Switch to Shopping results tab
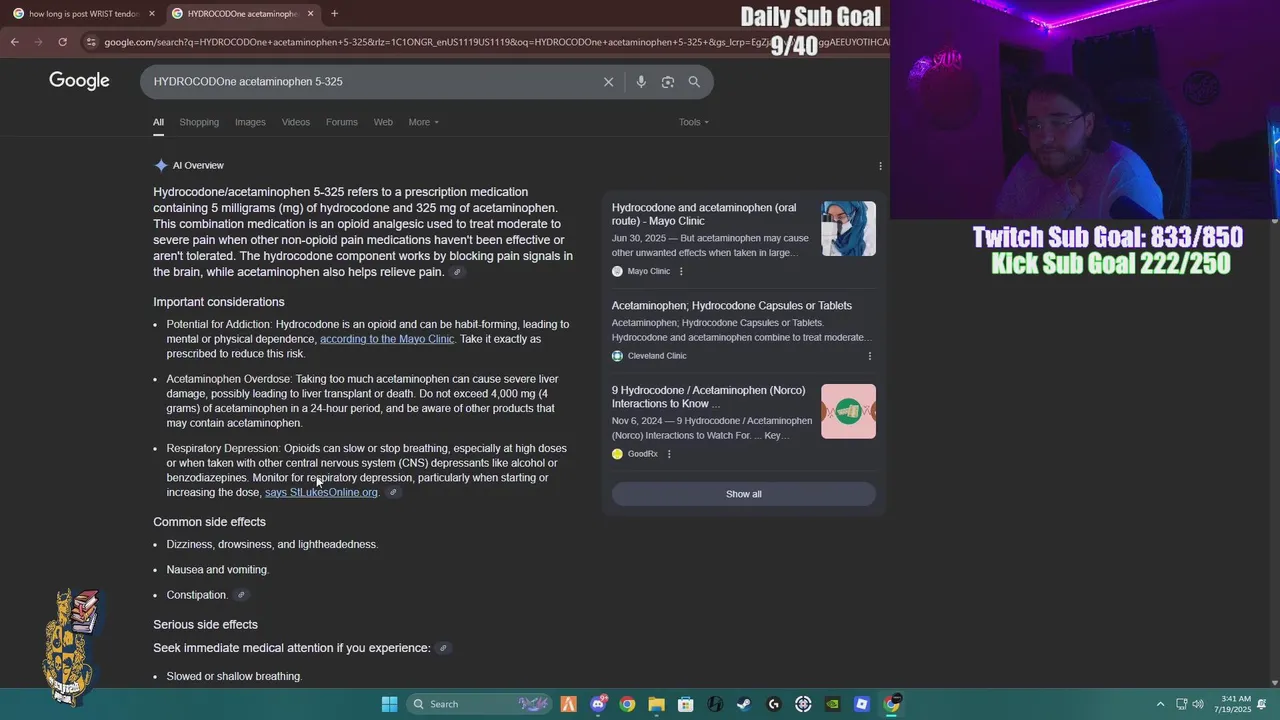Viewport: 1280px width, 720px height. pos(199,122)
